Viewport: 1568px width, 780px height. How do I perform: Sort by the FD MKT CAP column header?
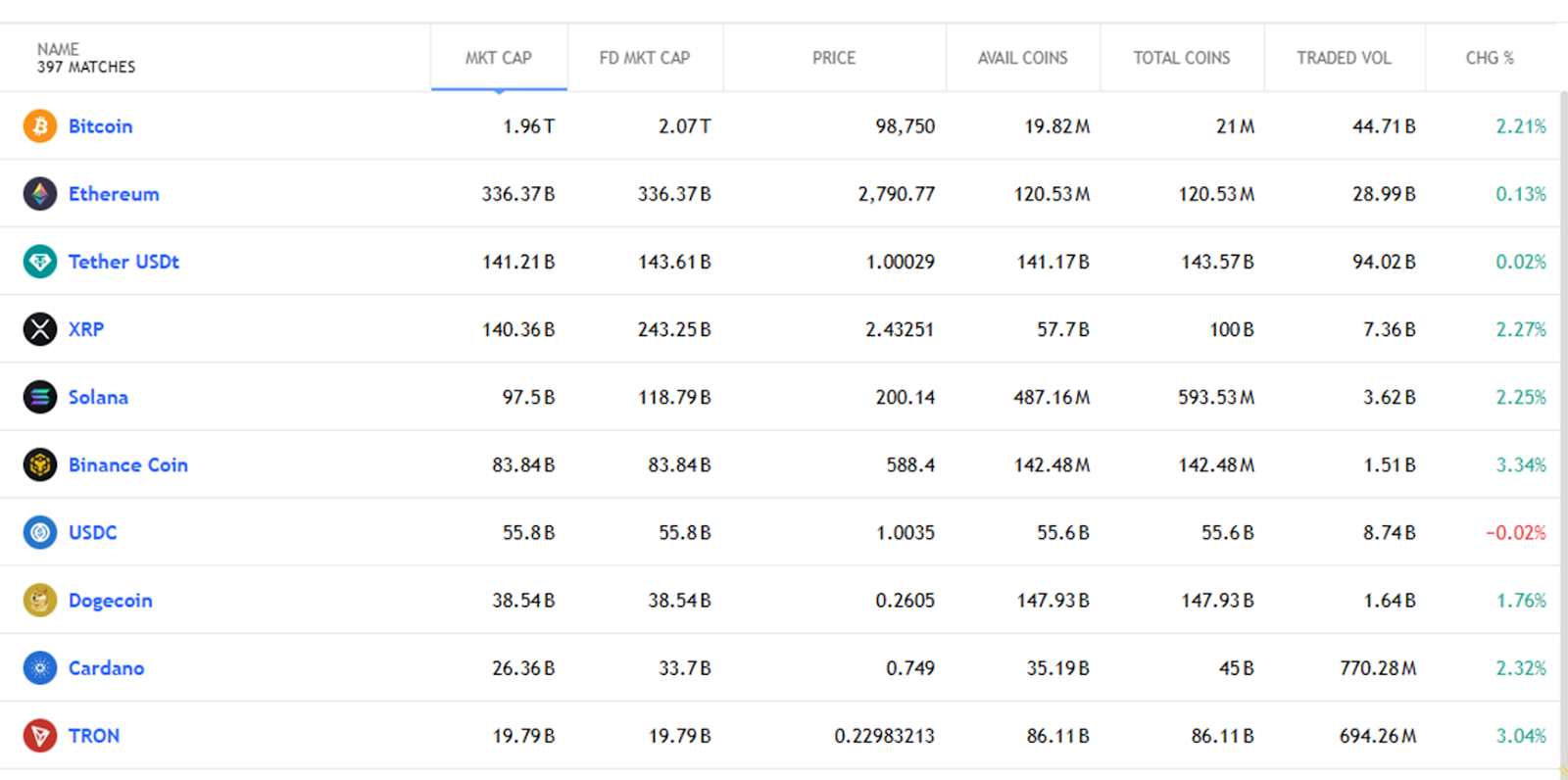tap(645, 58)
